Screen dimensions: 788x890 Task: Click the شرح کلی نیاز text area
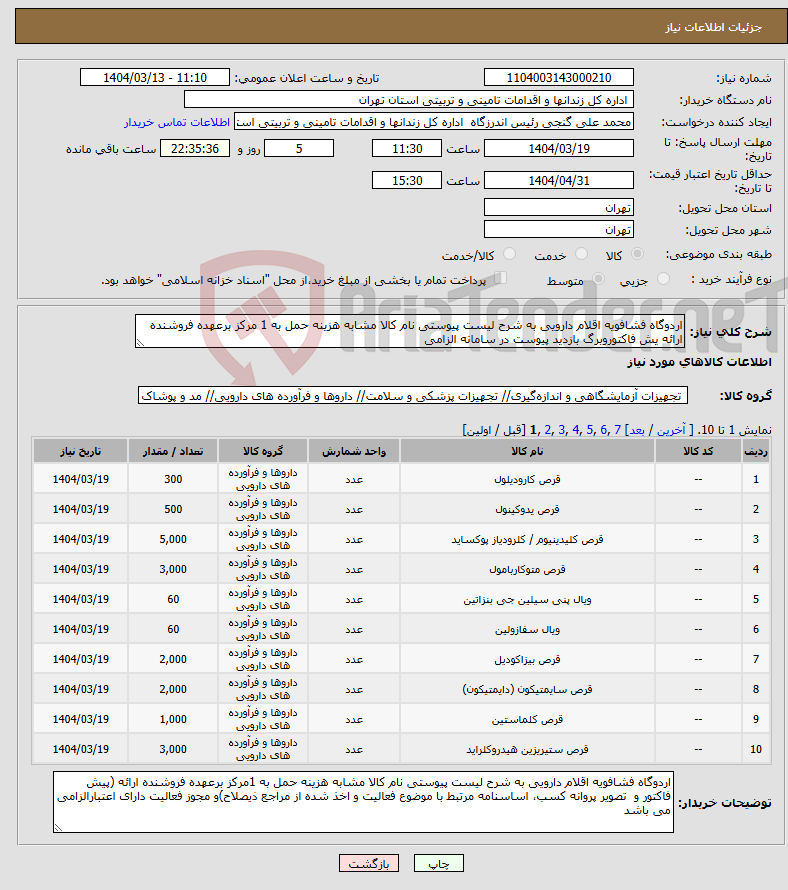point(409,331)
